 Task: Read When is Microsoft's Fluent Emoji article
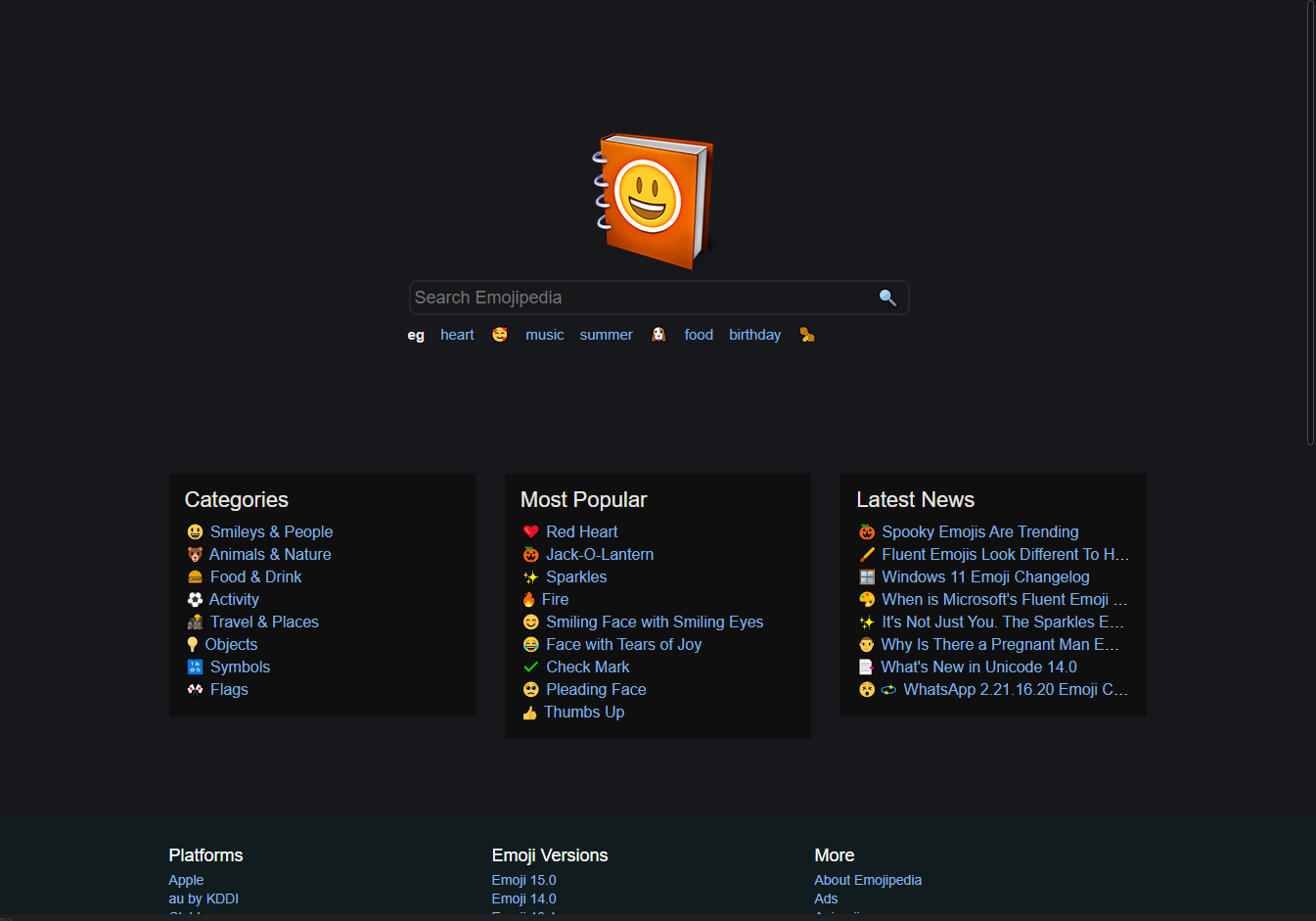[1004, 600]
